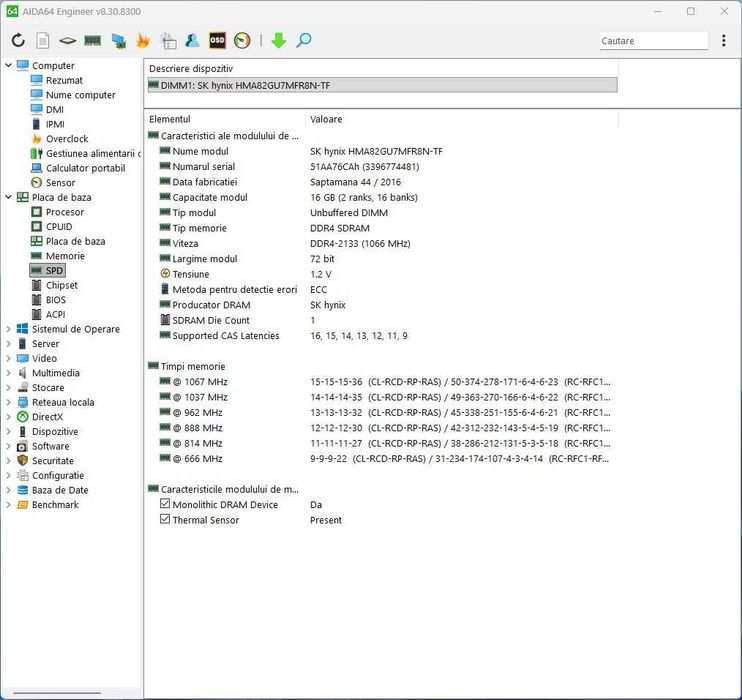Expand the Sistemul de Operare node
The width and height of the screenshot is (742, 700).
pyautogui.click(x=9, y=329)
